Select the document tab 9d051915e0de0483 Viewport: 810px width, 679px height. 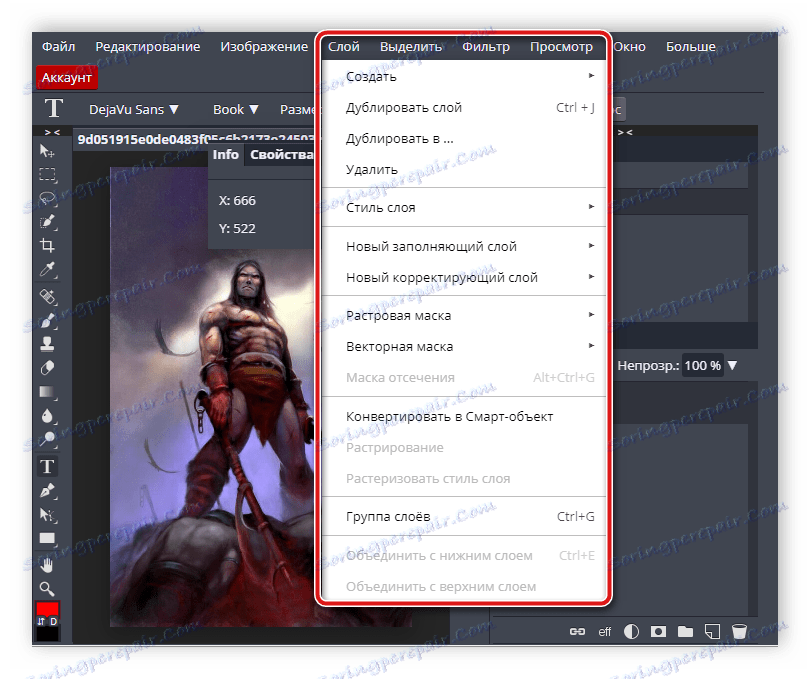click(195, 140)
